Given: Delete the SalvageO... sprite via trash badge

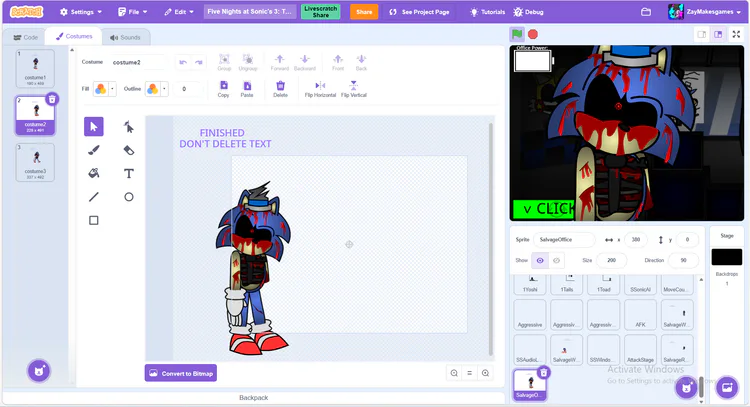Looking at the screenshot, I should [x=543, y=372].
